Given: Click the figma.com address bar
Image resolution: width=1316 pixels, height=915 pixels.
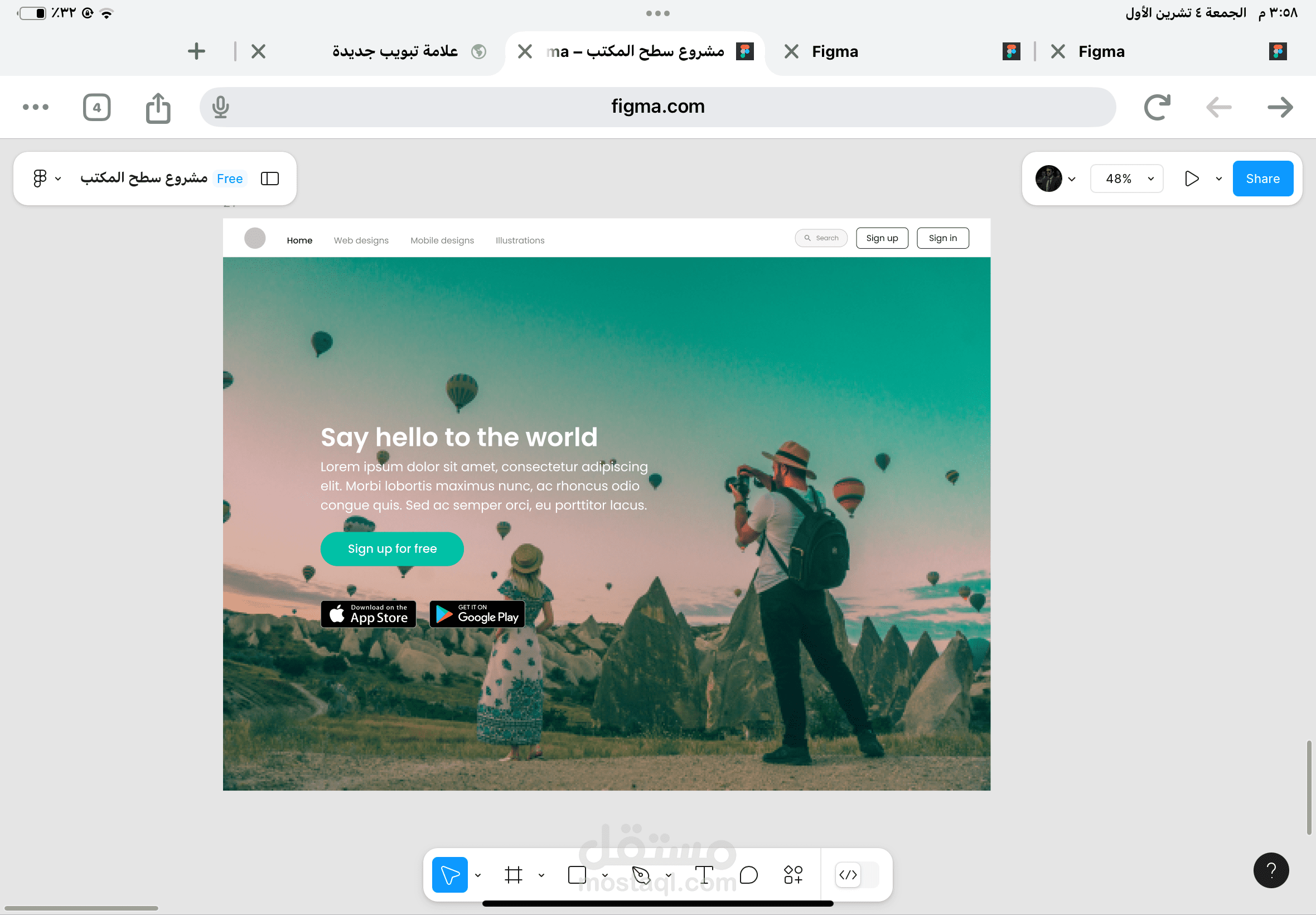Looking at the screenshot, I should (657, 107).
